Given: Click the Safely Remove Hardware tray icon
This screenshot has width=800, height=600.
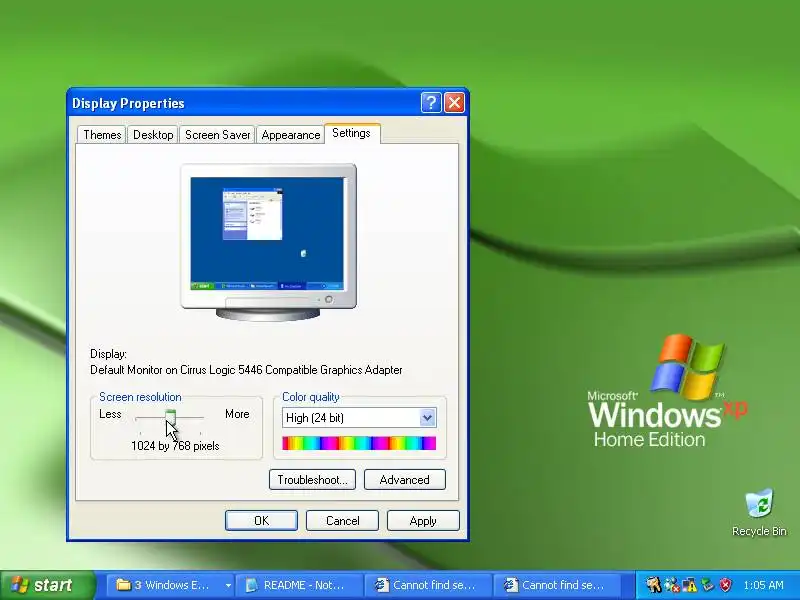Looking at the screenshot, I should click(707, 585).
